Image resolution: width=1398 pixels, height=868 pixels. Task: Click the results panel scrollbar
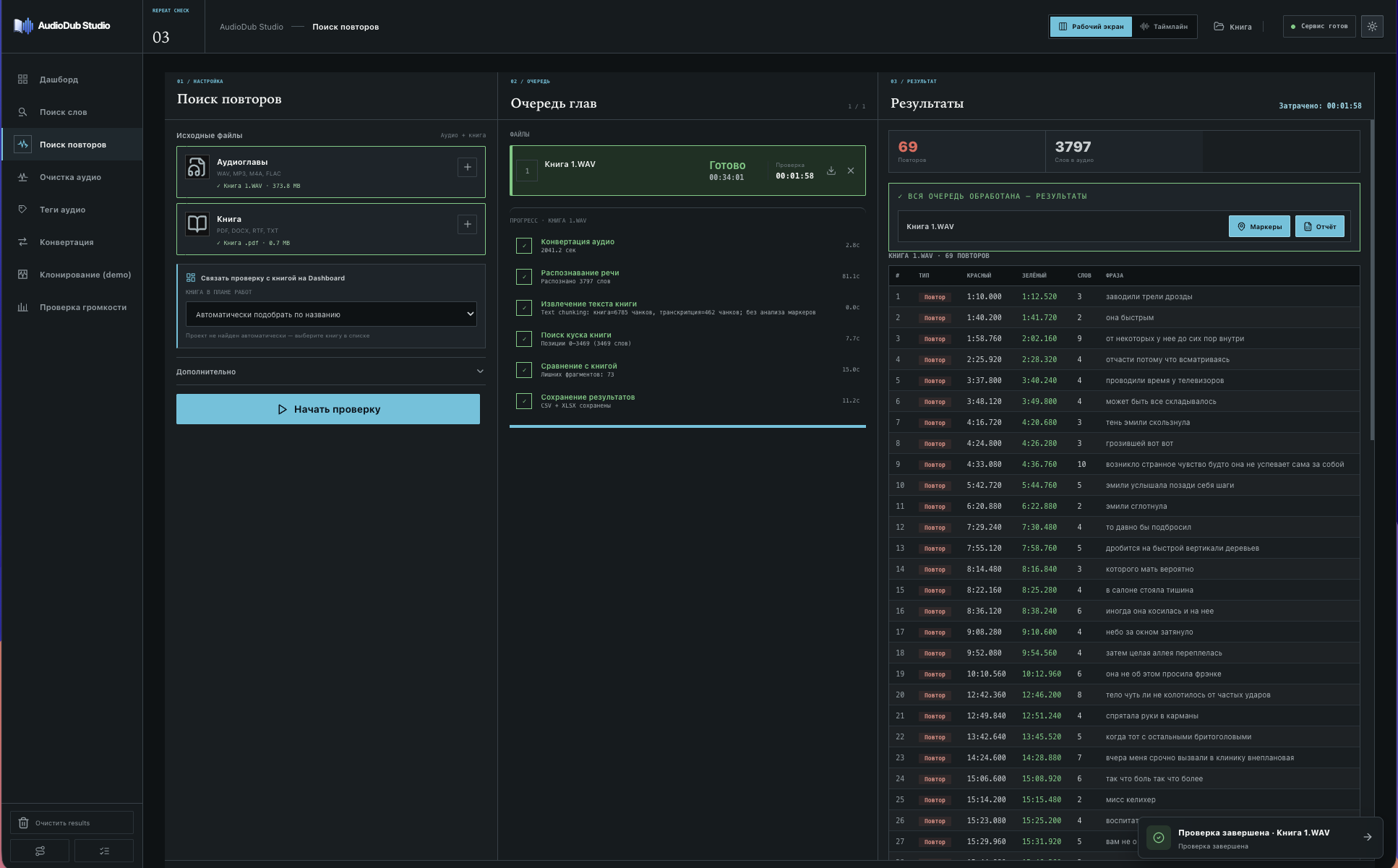pyautogui.click(x=1372, y=282)
